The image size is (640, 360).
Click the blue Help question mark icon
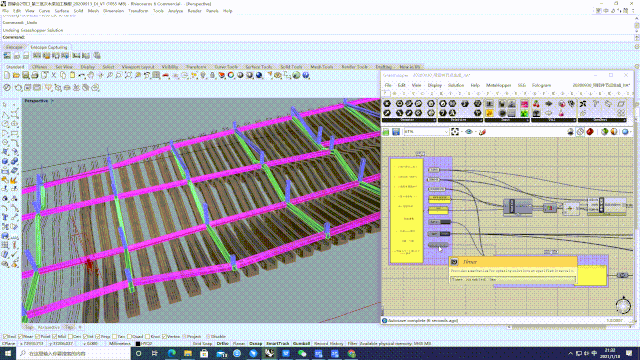point(306,76)
